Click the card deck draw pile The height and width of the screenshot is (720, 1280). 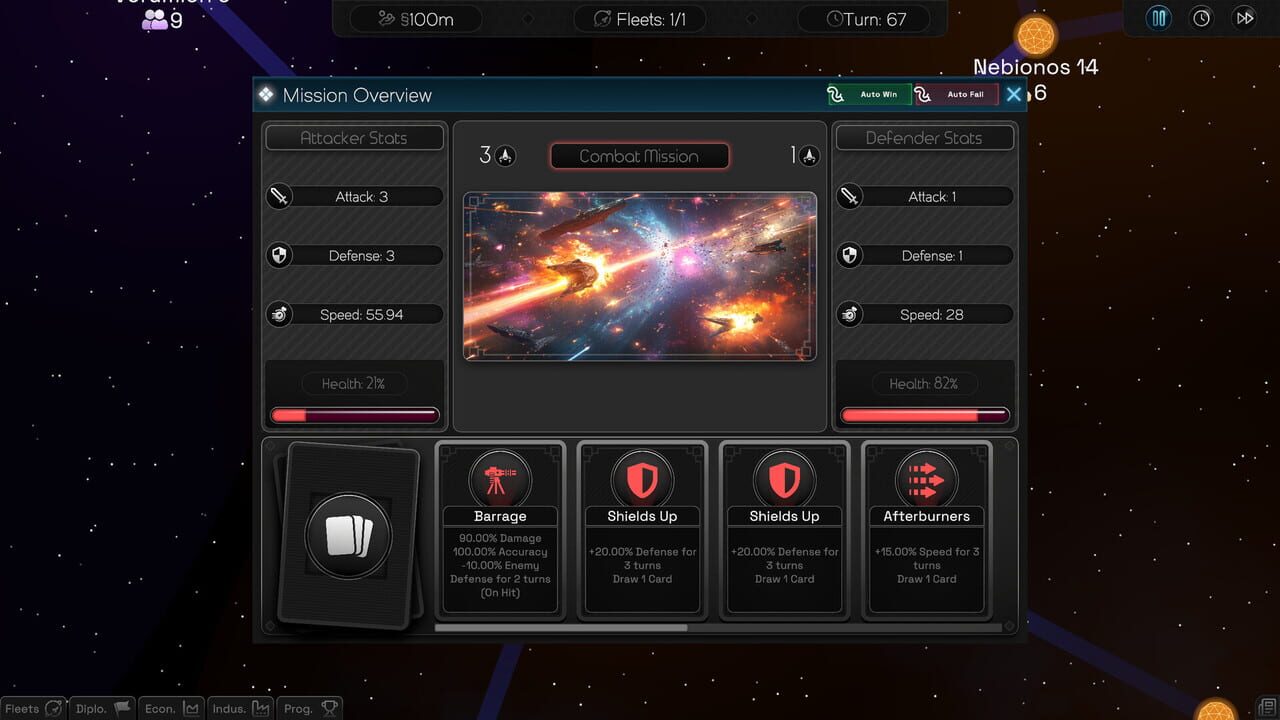348,536
